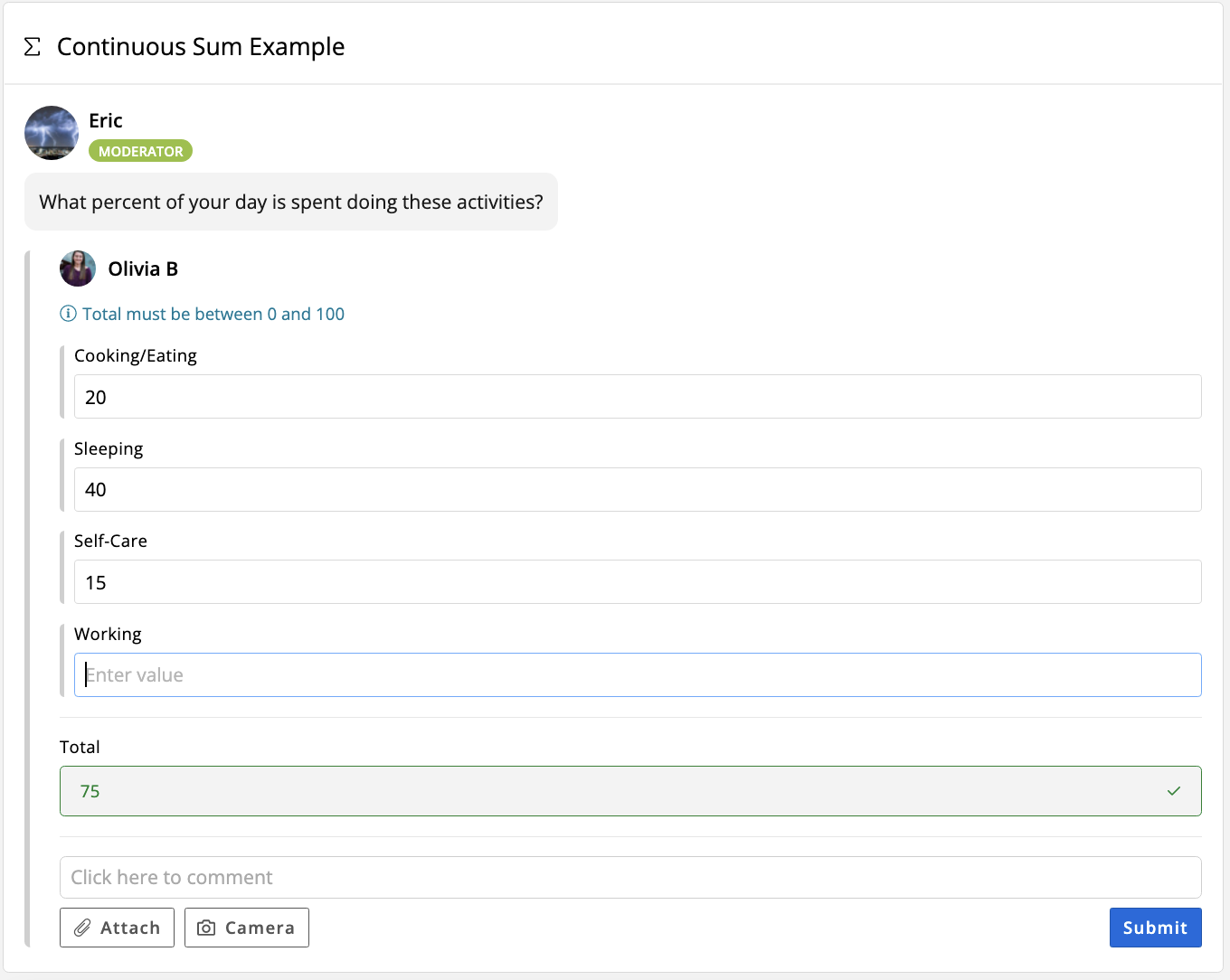Click the green checkmark in Total field
The image size is (1230, 980).
tap(1173, 791)
